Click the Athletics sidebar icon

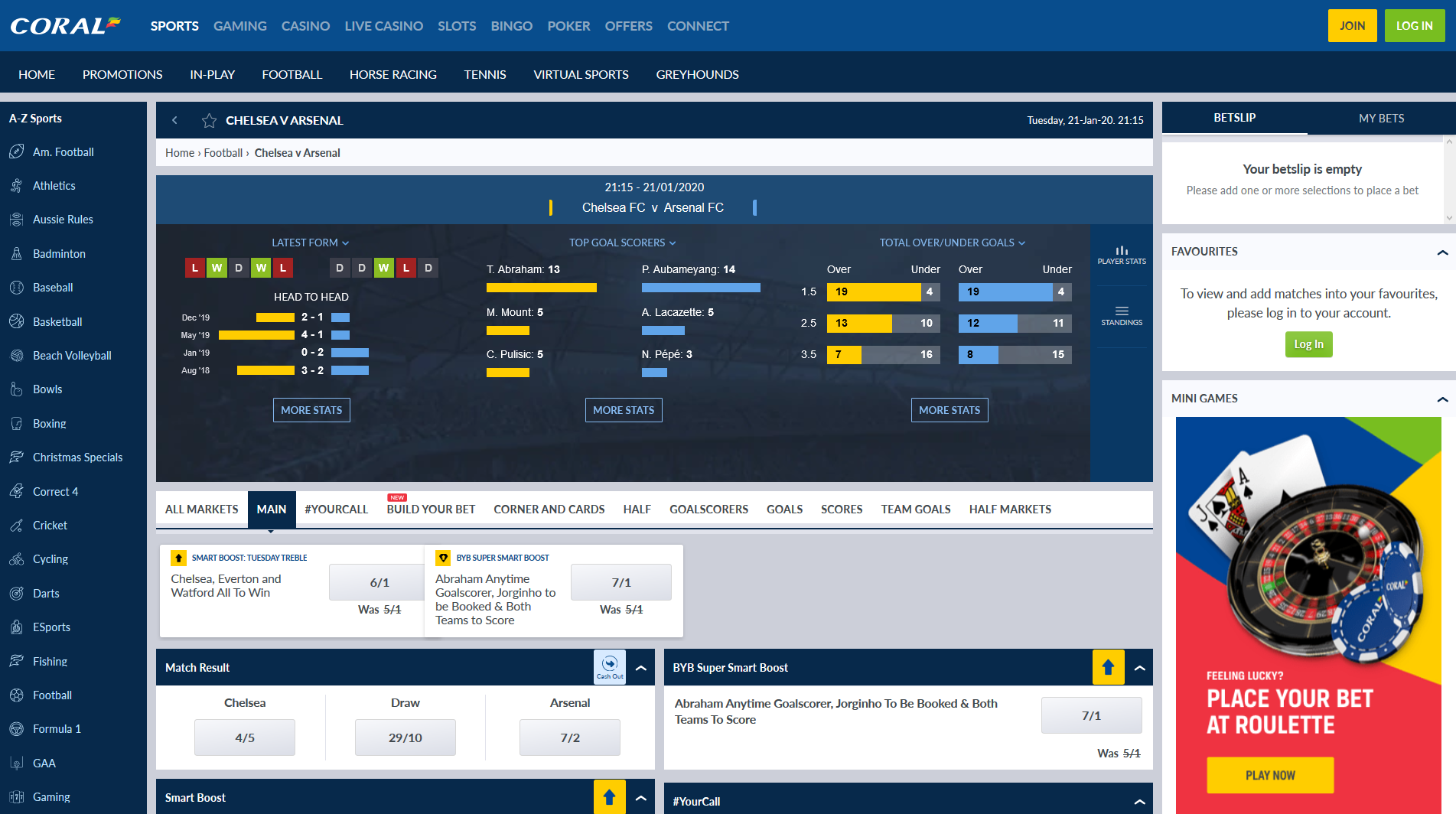point(17,185)
